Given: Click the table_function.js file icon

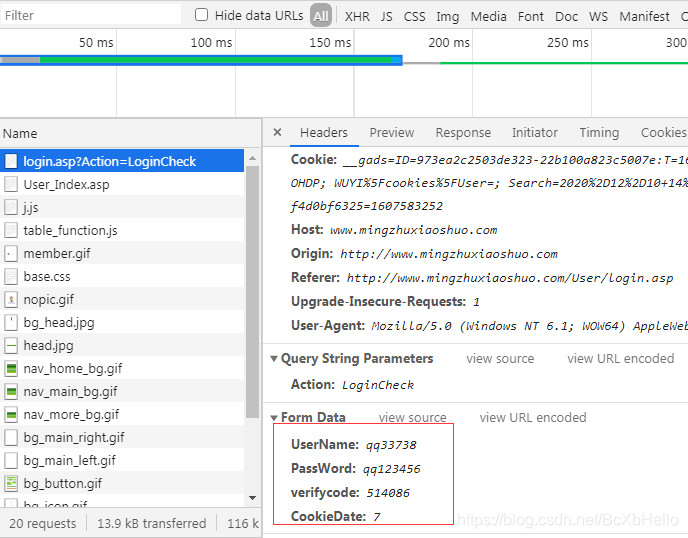Looking at the screenshot, I should (11, 231).
